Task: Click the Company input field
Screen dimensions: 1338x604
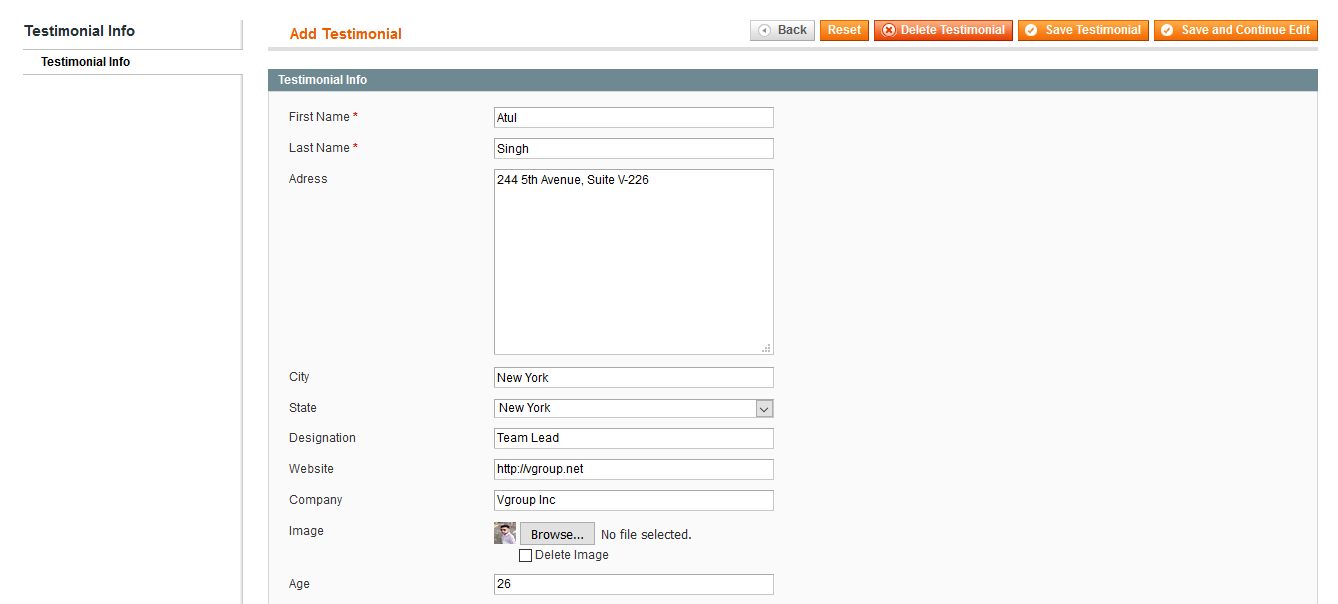Action: click(x=633, y=500)
